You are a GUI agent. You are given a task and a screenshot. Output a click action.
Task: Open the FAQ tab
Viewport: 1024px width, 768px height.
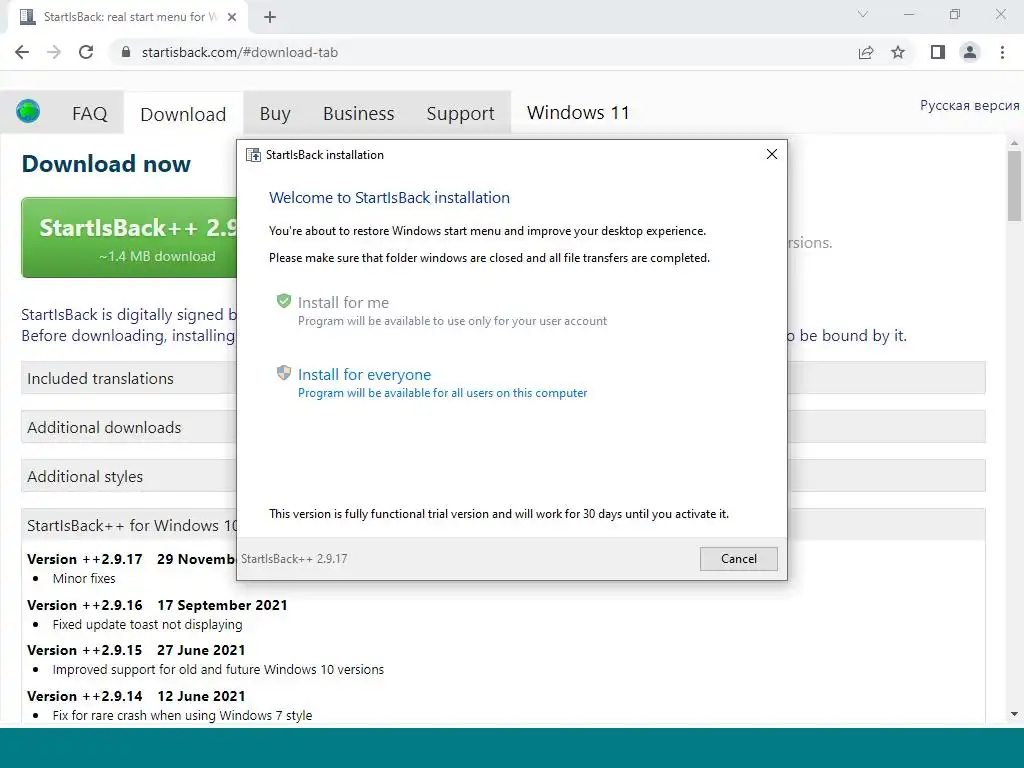click(x=89, y=114)
